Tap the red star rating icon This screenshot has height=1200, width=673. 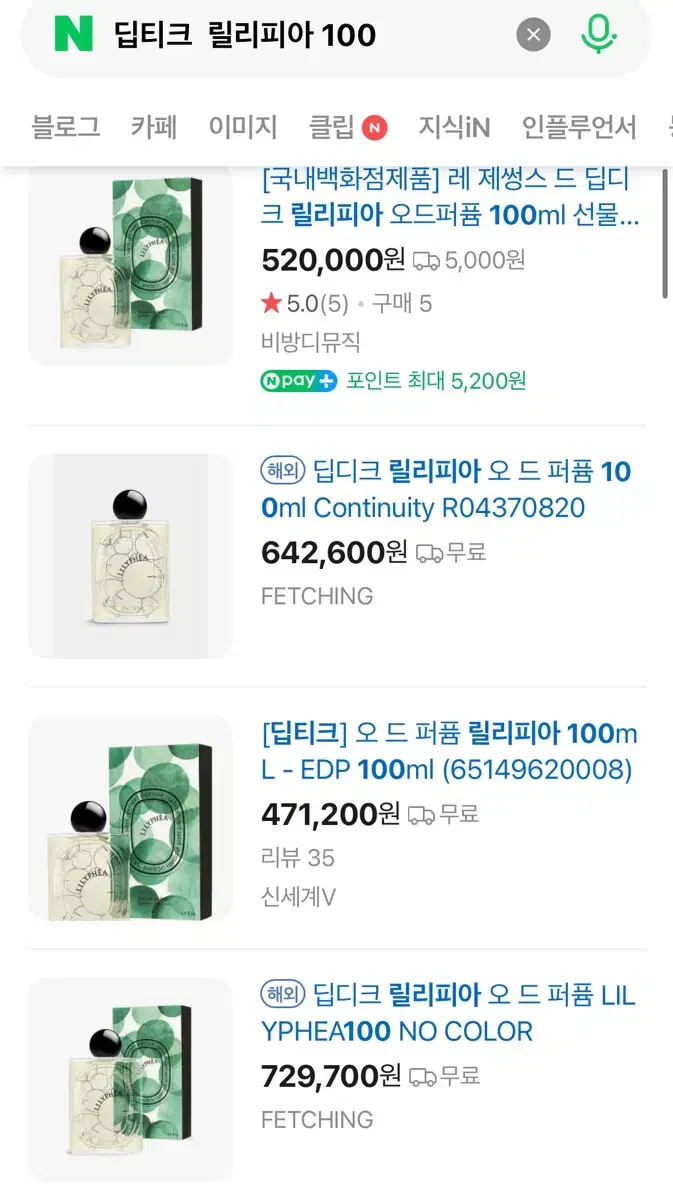coord(270,303)
